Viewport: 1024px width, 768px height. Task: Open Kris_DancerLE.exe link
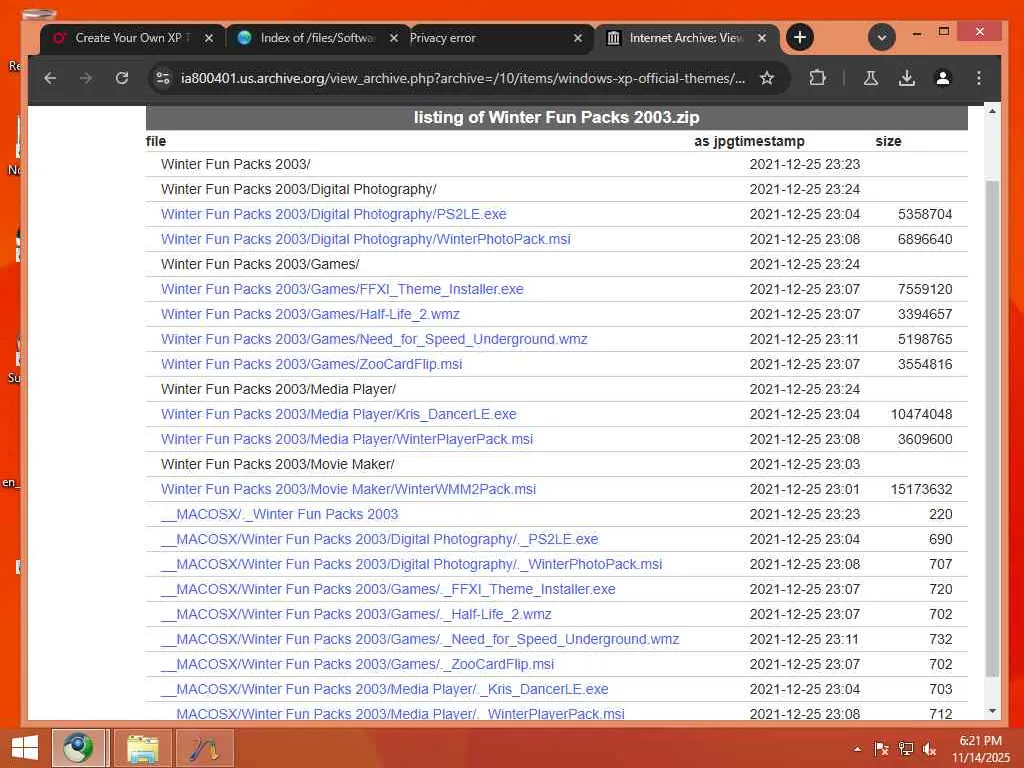338,414
